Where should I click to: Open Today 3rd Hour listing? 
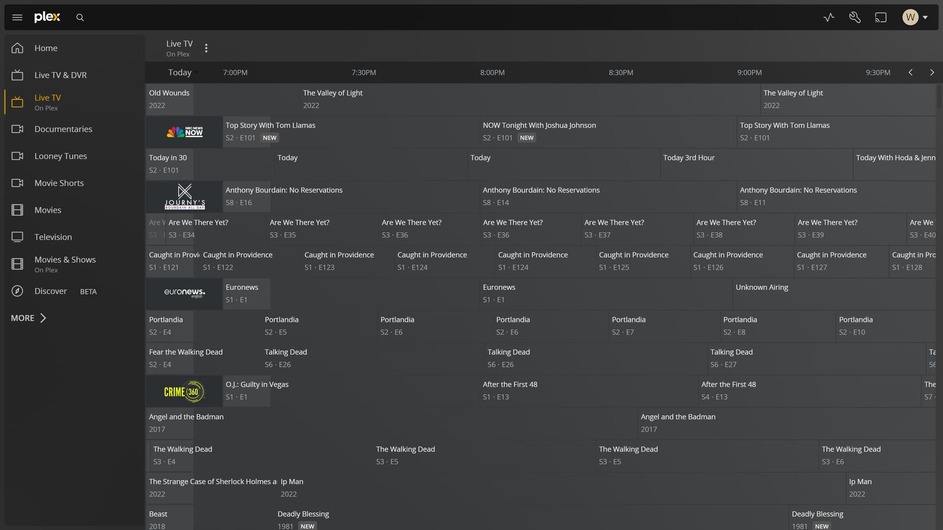pyautogui.click(x=756, y=164)
